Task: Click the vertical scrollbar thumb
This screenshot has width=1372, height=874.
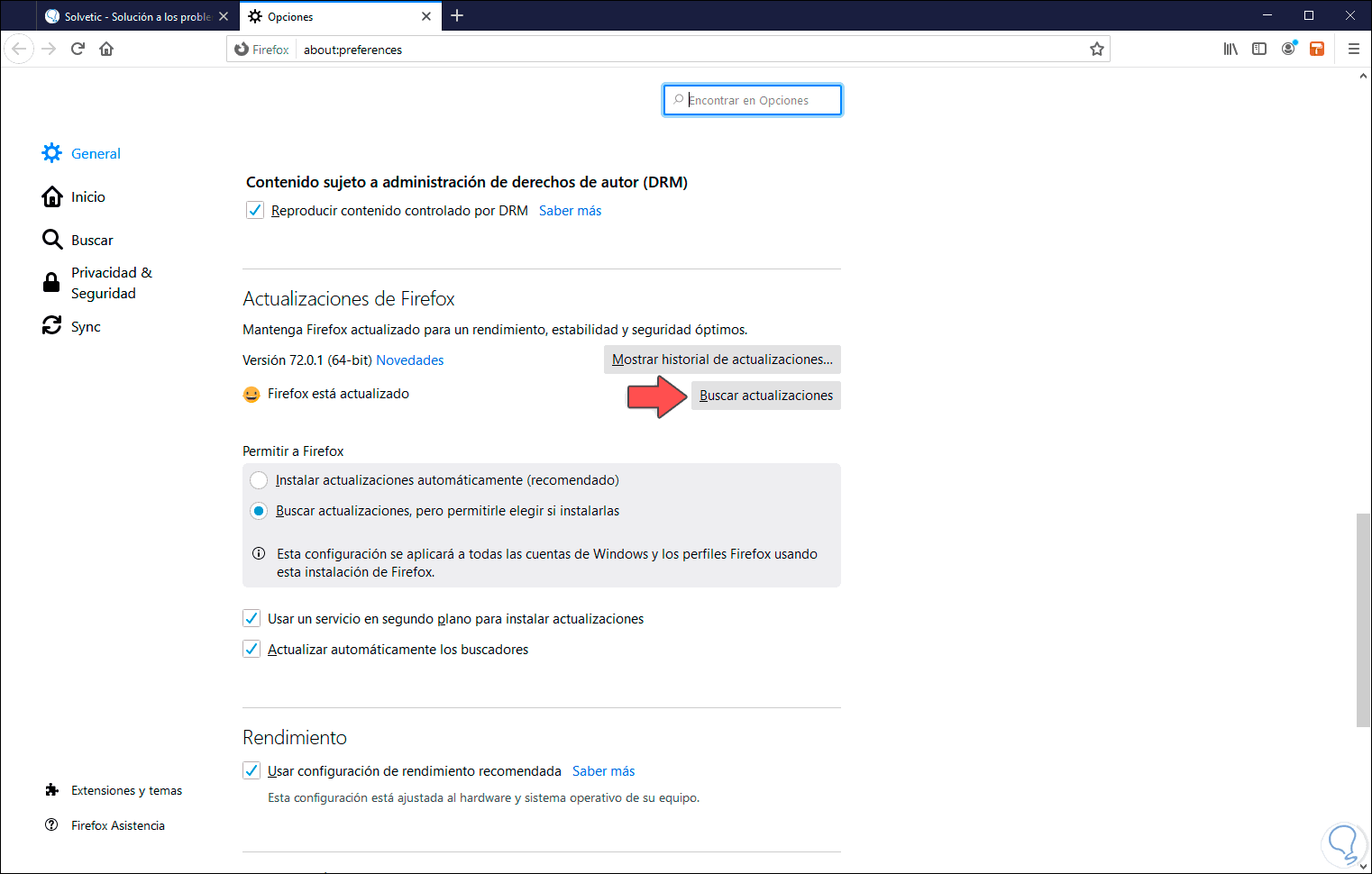Action: (1363, 620)
